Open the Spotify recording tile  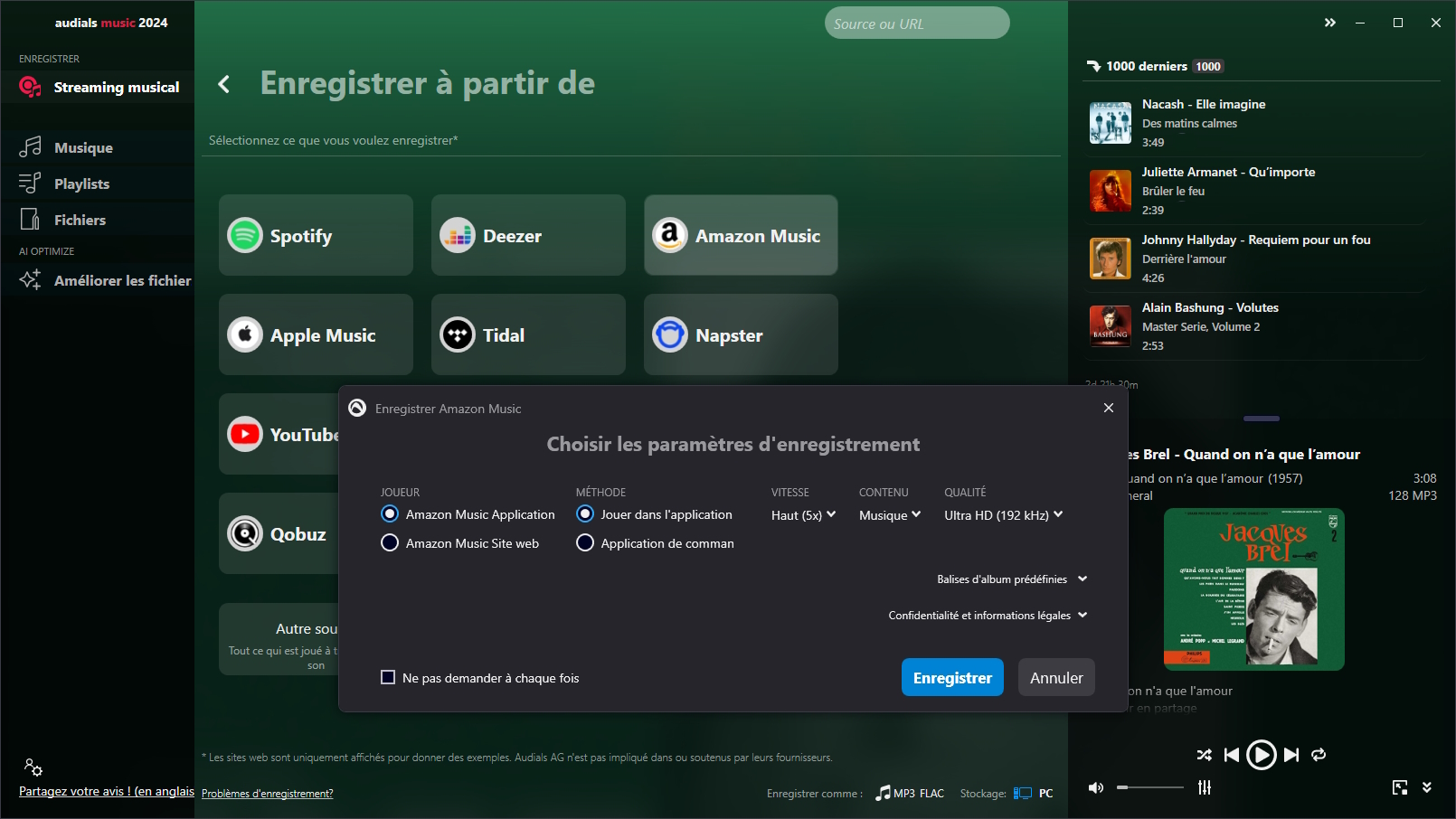(316, 235)
